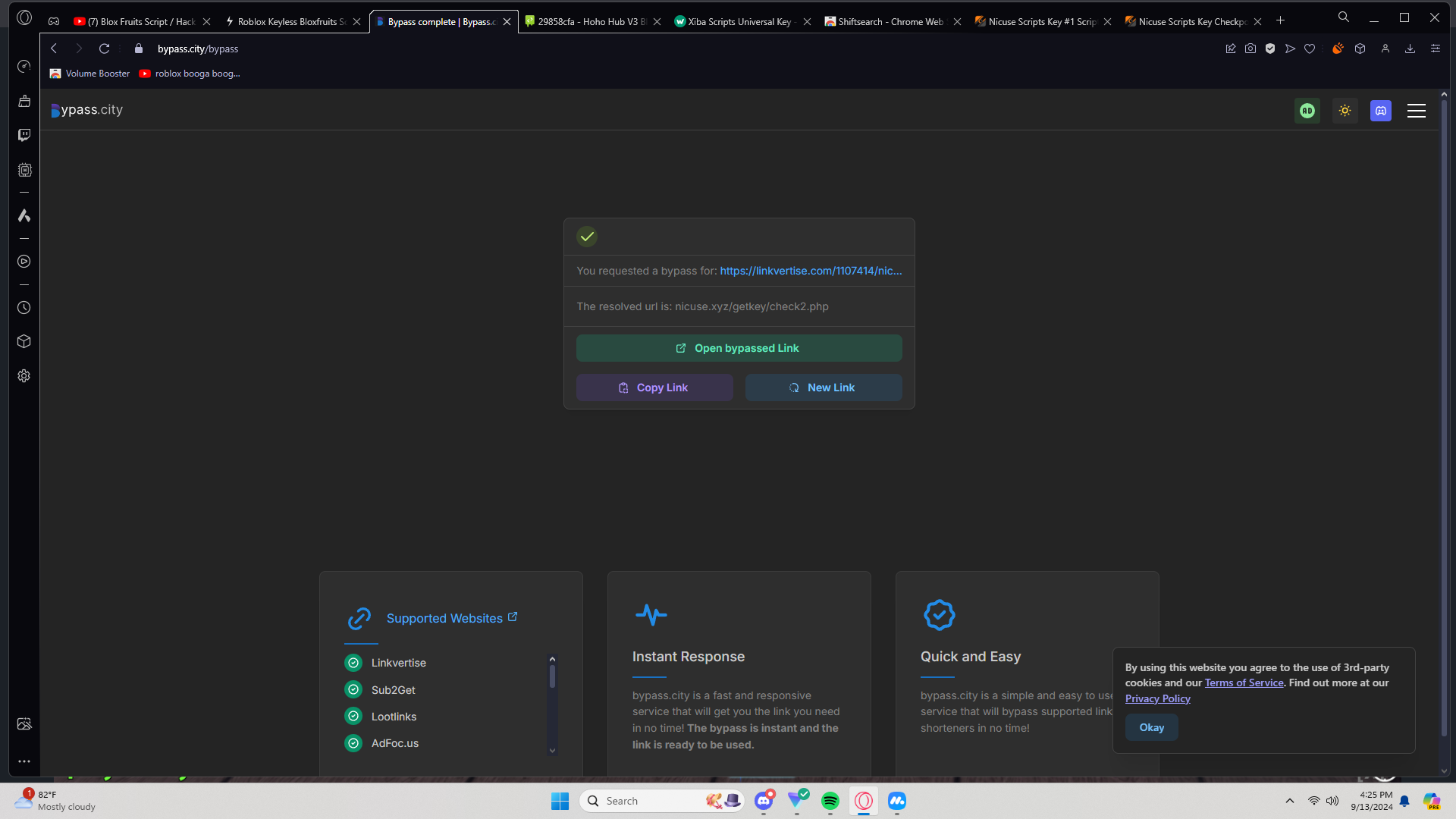Viewport: 1456px width, 819px height.
Task: Open the tab search magnifier
Action: (x=1344, y=17)
